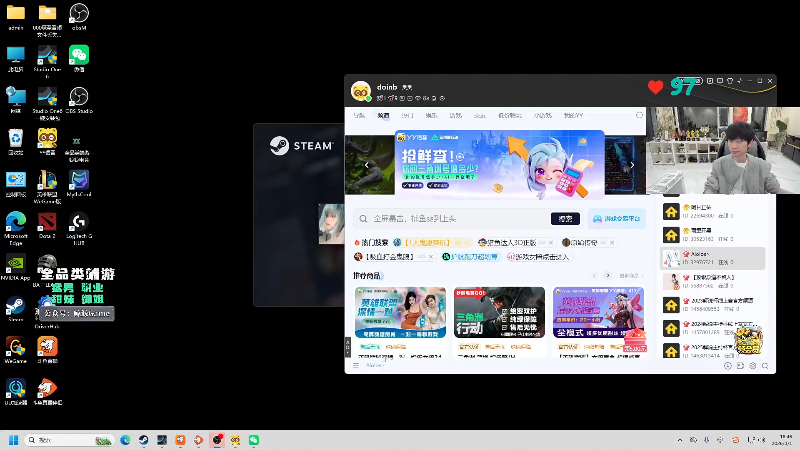Click the Windows Start button
The width and height of the screenshot is (800, 450).
(x=14, y=440)
